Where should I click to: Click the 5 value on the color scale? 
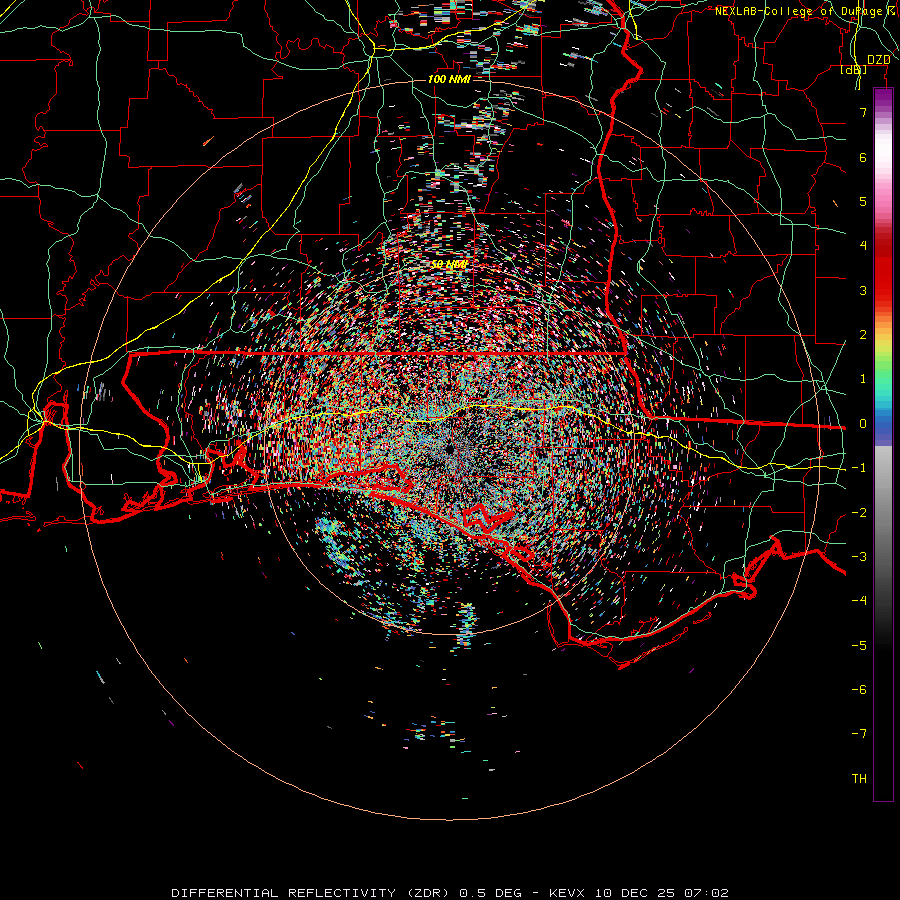coord(863,201)
